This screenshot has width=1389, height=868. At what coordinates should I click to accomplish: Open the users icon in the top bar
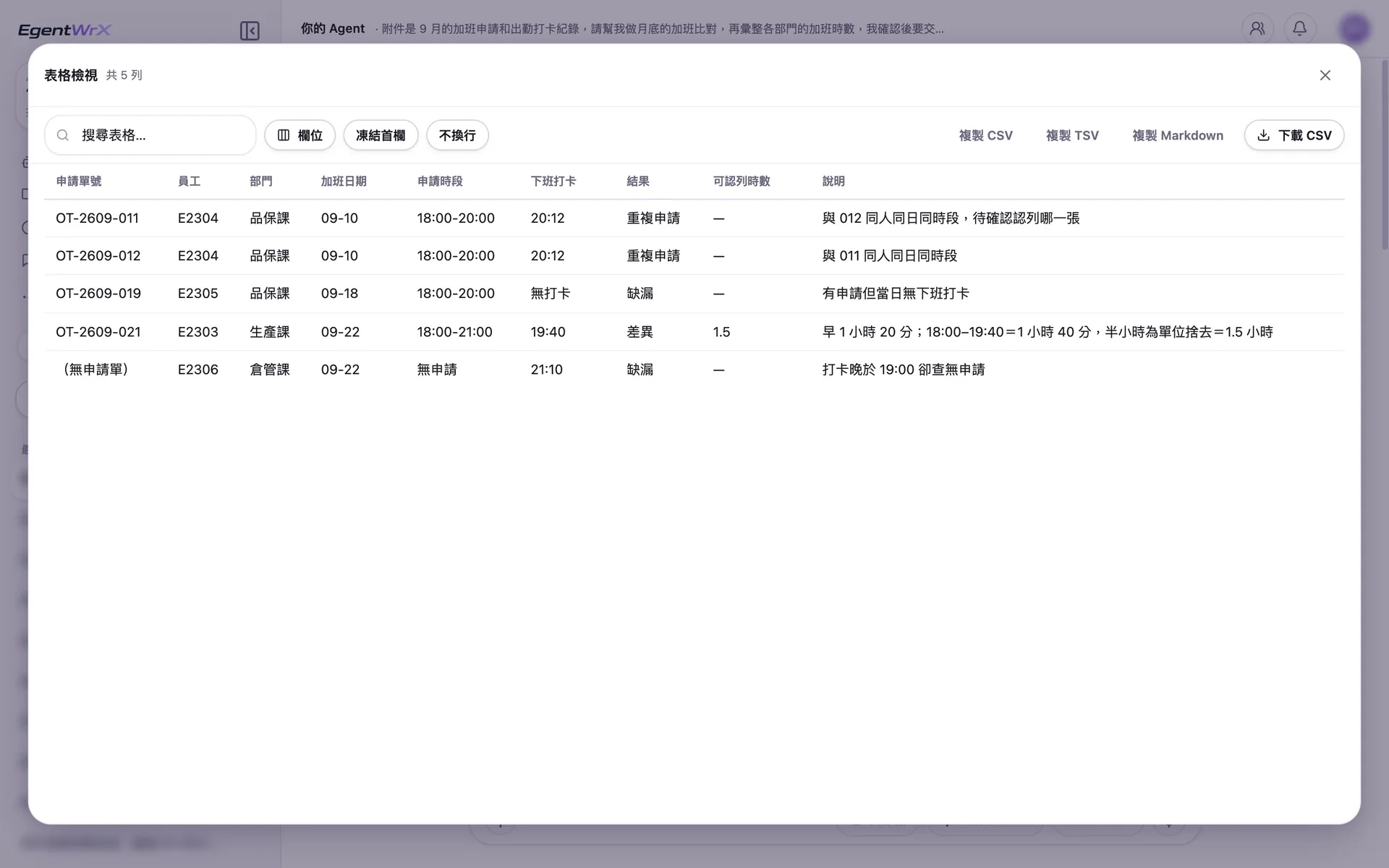1257,29
